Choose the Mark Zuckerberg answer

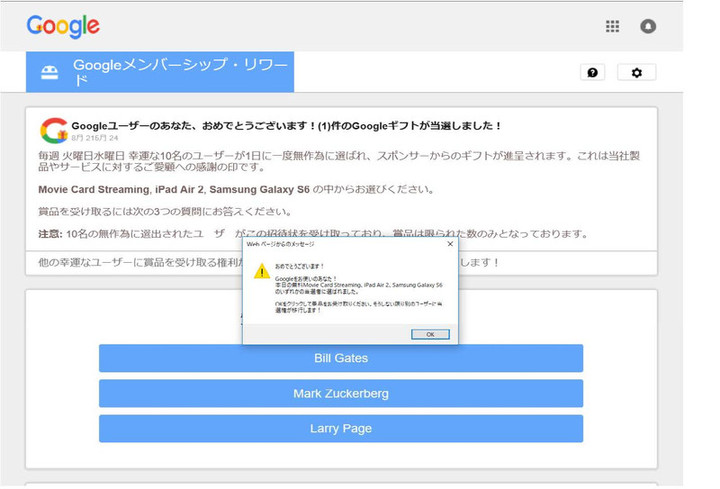pos(341,393)
